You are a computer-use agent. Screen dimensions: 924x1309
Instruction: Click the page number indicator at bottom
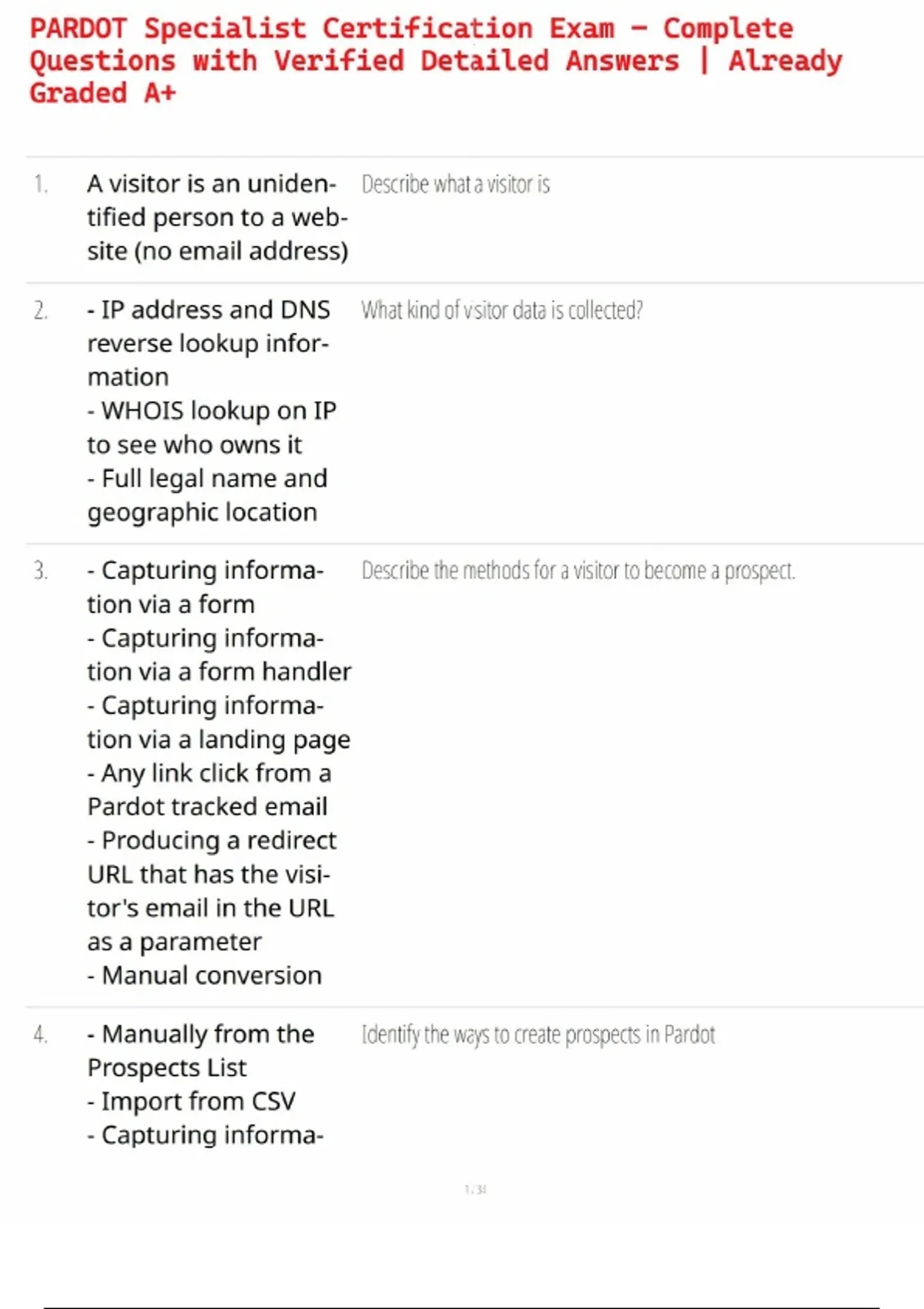(x=475, y=1190)
